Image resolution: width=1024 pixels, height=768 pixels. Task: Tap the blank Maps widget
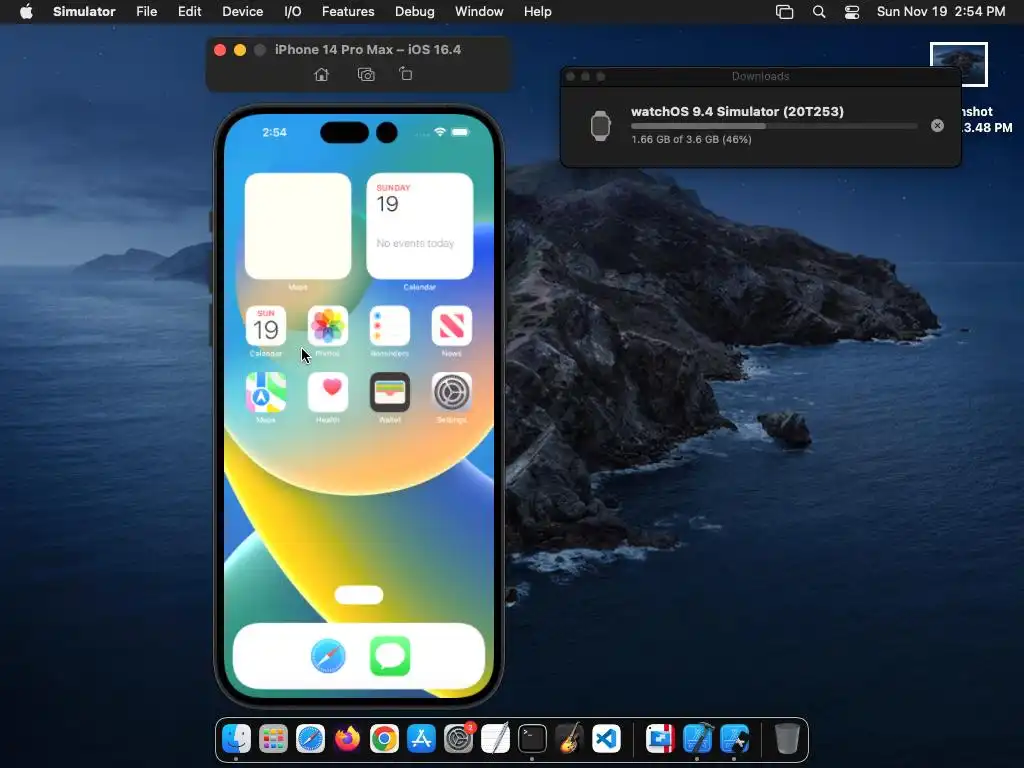[x=298, y=226]
